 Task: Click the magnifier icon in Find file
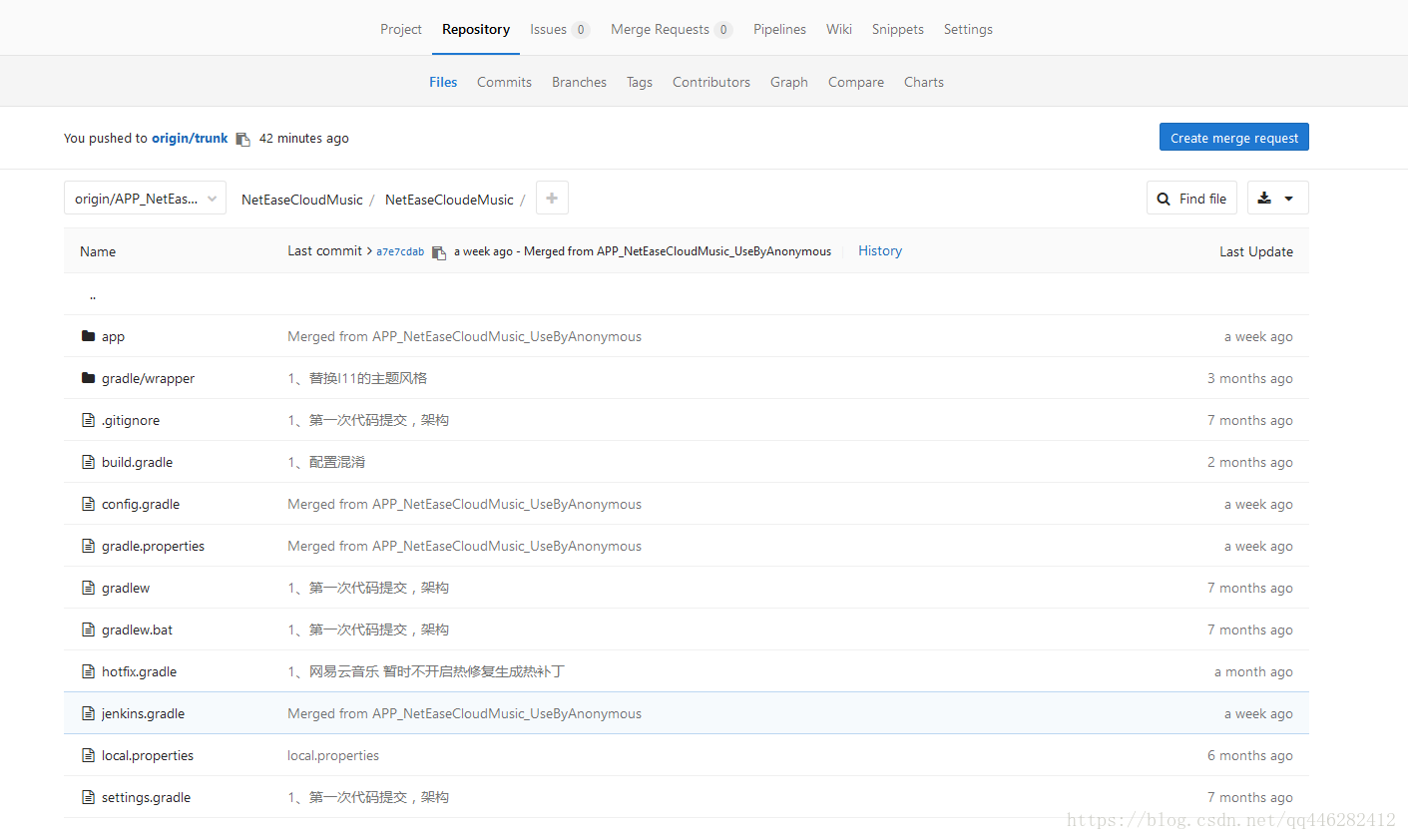(1164, 199)
